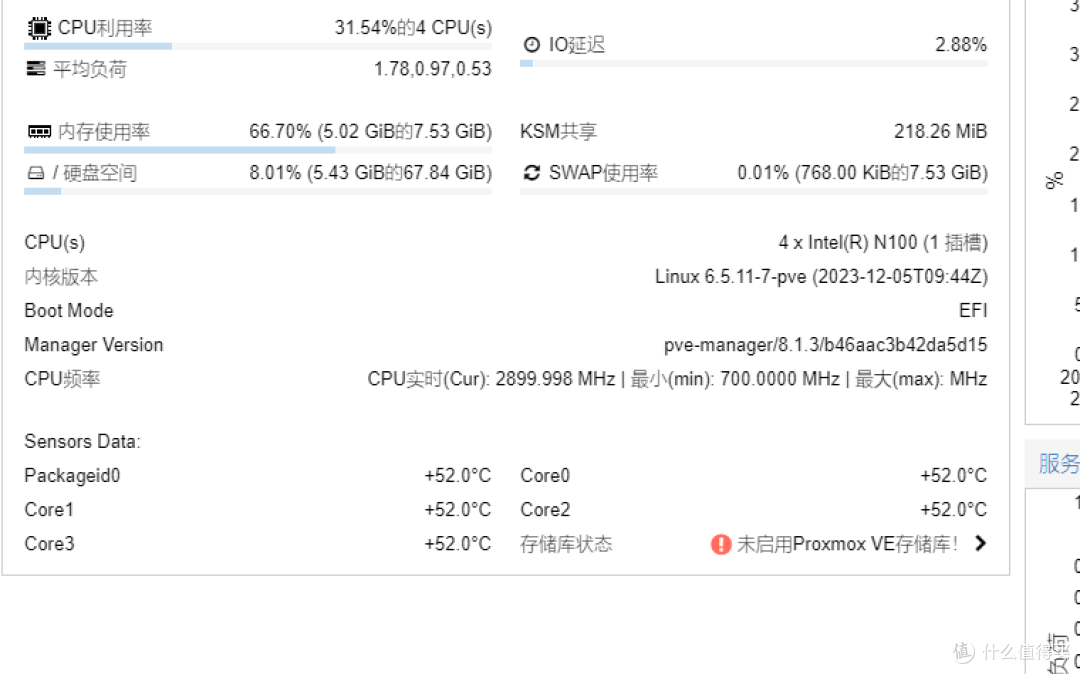Click the memory icon beside 内存使用率
Screen dimensions: 1080x674
coord(38,131)
